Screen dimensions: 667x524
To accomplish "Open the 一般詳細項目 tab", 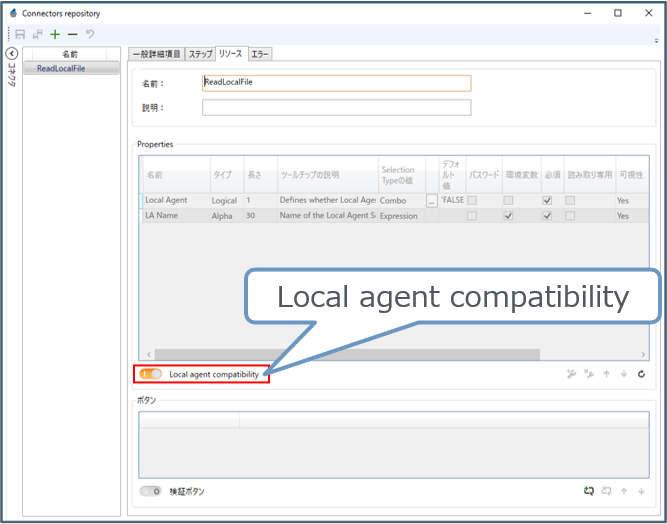I will pyautogui.click(x=156, y=54).
